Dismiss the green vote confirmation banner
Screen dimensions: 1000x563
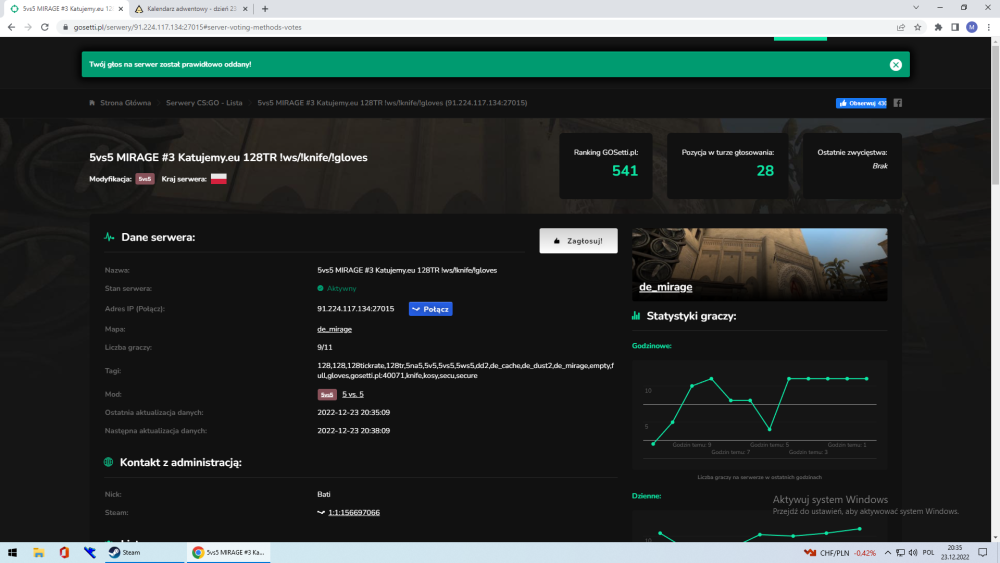(x=895, y=64)
